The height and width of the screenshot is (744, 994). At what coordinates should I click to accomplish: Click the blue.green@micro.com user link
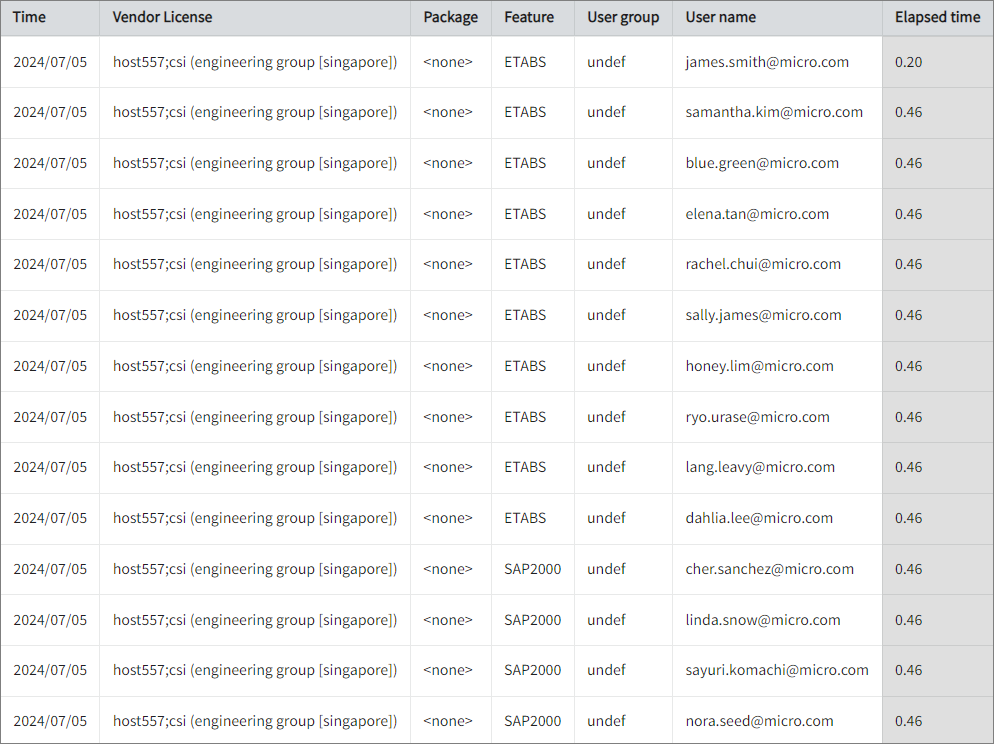pos(762,163)
